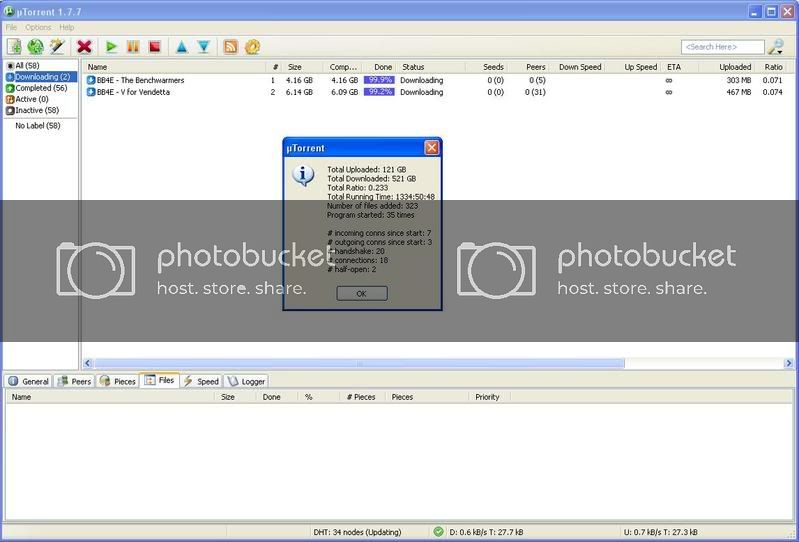Sort torrents by Uploaded column header

point(728,67)
